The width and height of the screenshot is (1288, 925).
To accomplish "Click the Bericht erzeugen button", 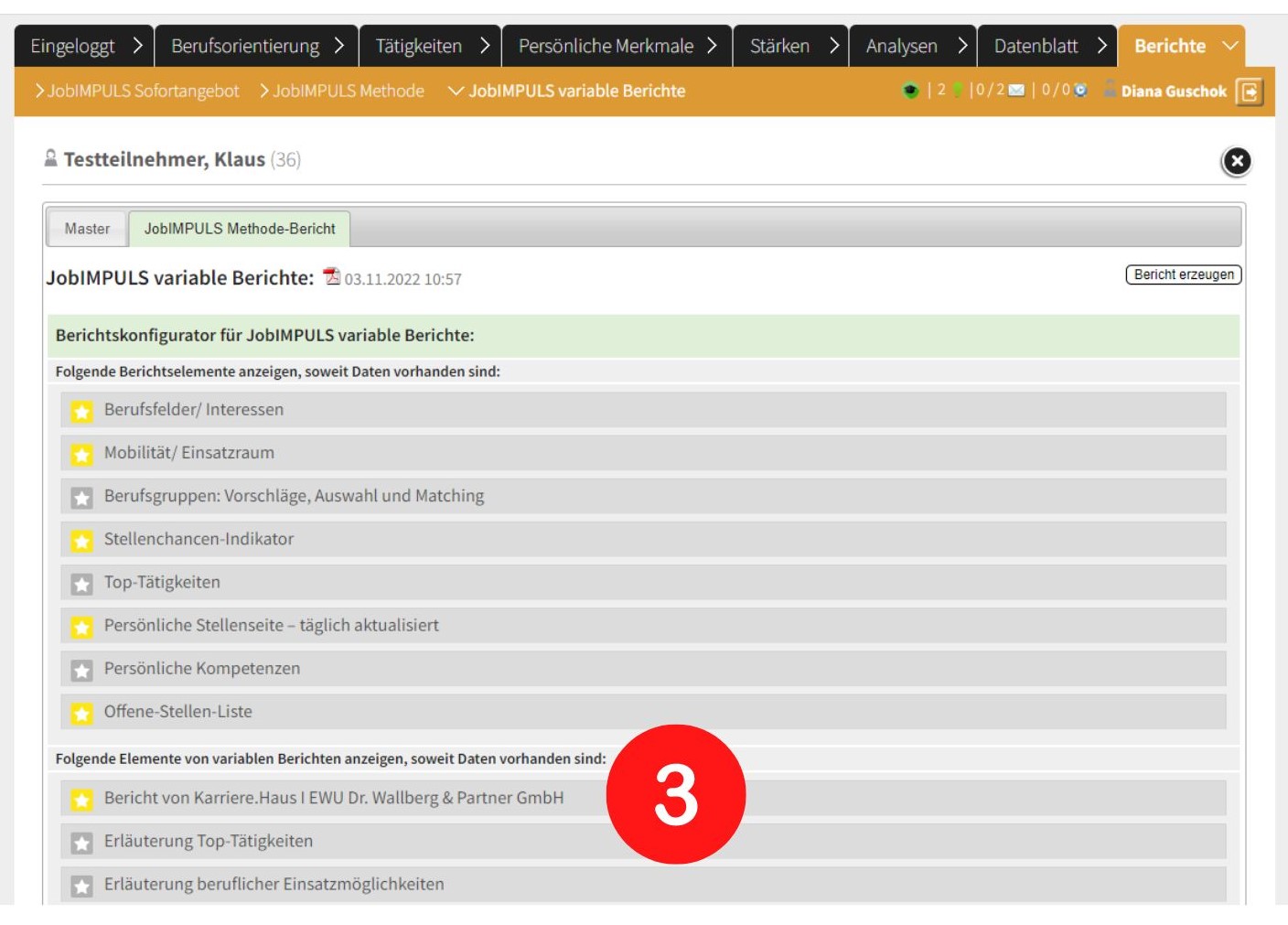I will (x=1183, y=274).
